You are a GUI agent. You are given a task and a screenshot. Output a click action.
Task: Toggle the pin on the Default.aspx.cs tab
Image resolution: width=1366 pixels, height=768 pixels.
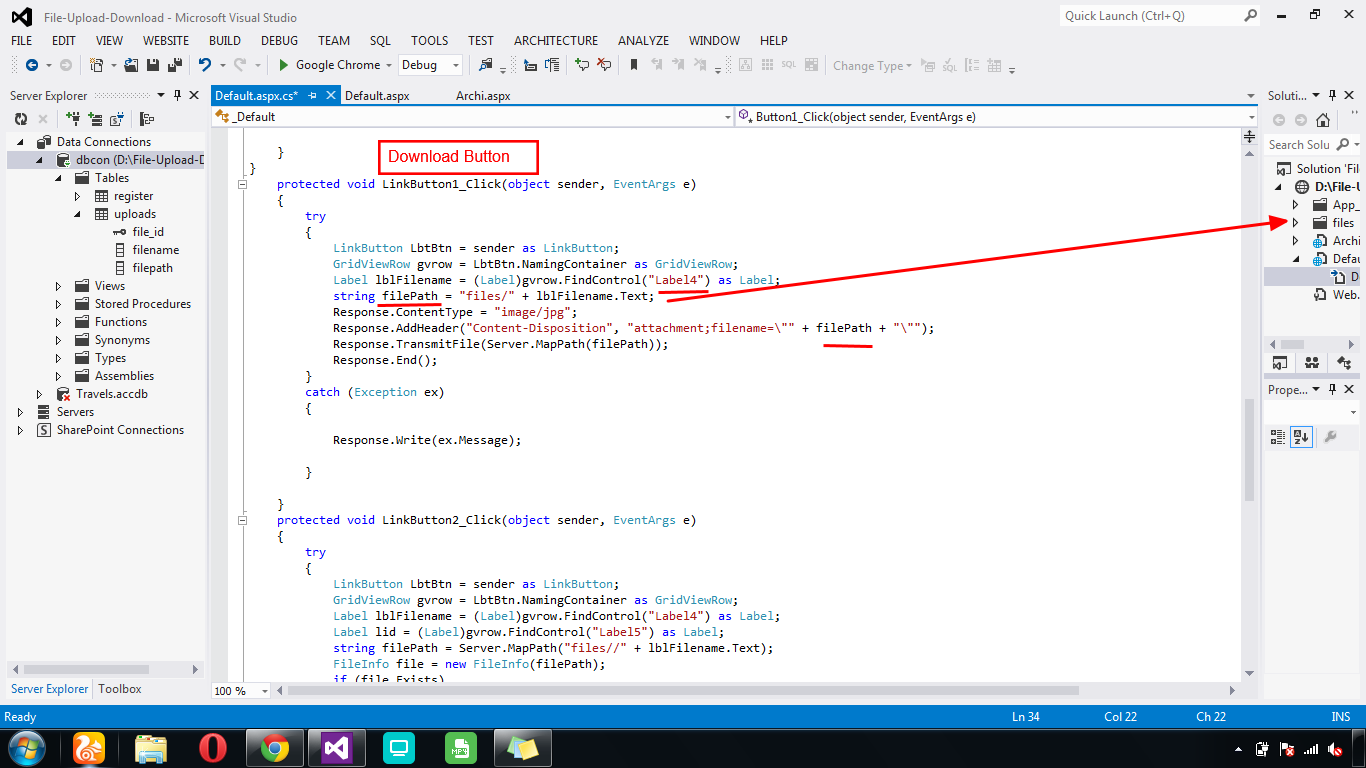[313, 96]
